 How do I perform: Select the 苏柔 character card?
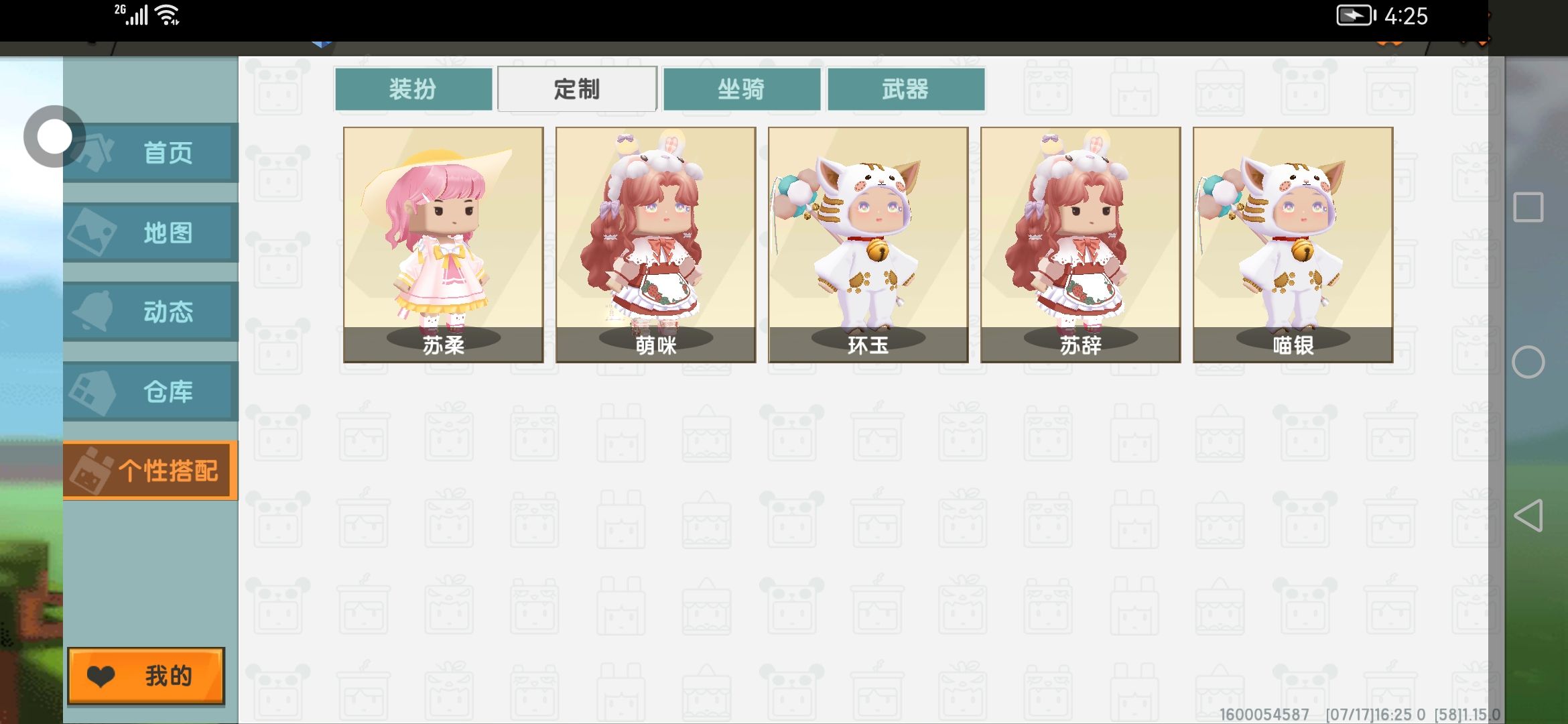tap(444, 245)
